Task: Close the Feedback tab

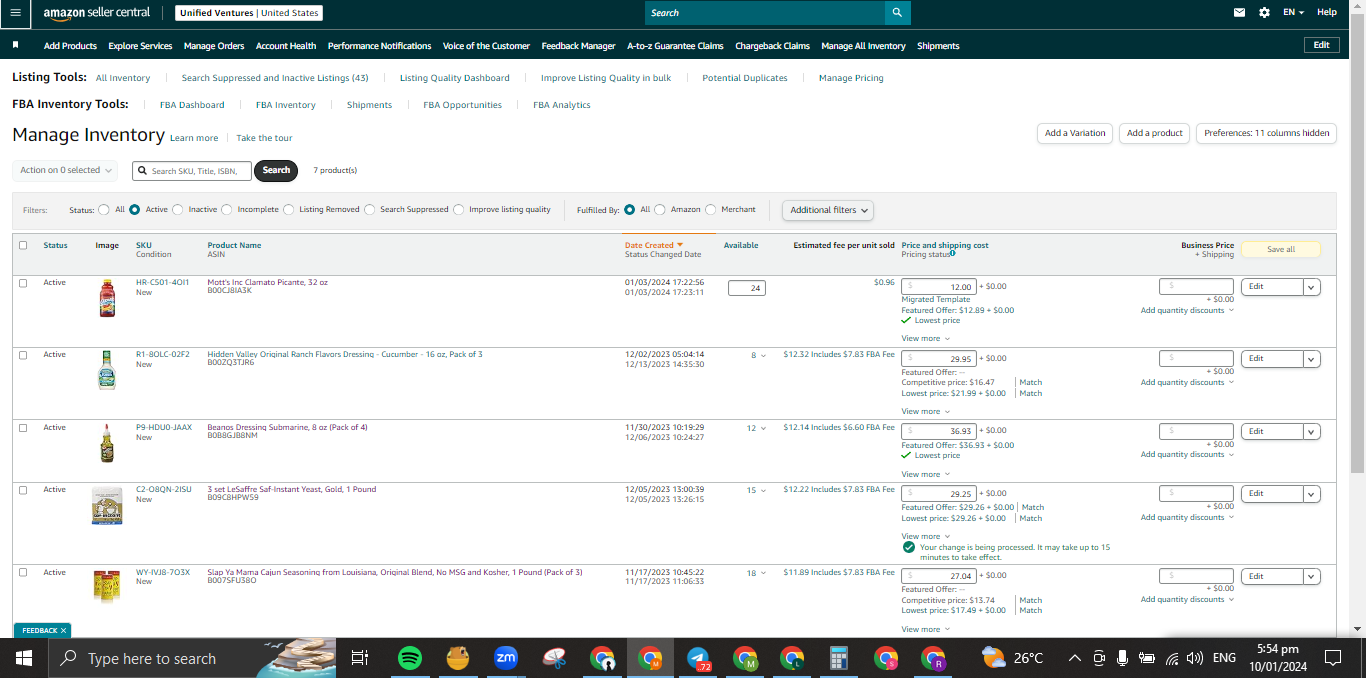Action: point(63,631)
